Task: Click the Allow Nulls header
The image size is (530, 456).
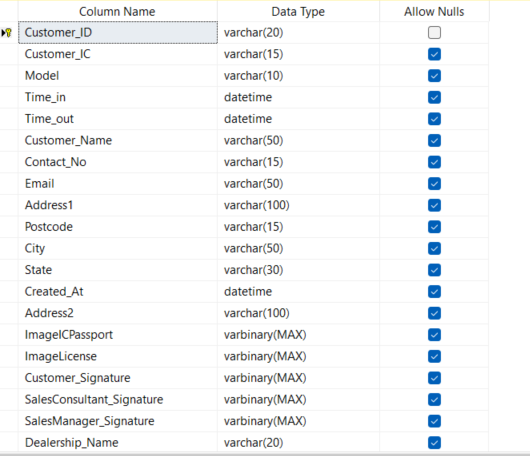Action: click(434, 12)
